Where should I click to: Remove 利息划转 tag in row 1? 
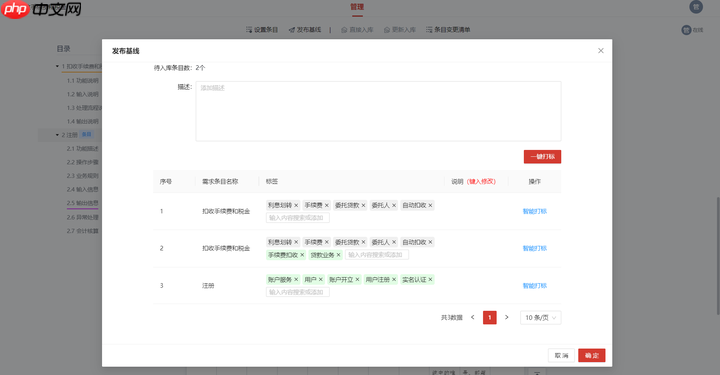click(296, 205)
